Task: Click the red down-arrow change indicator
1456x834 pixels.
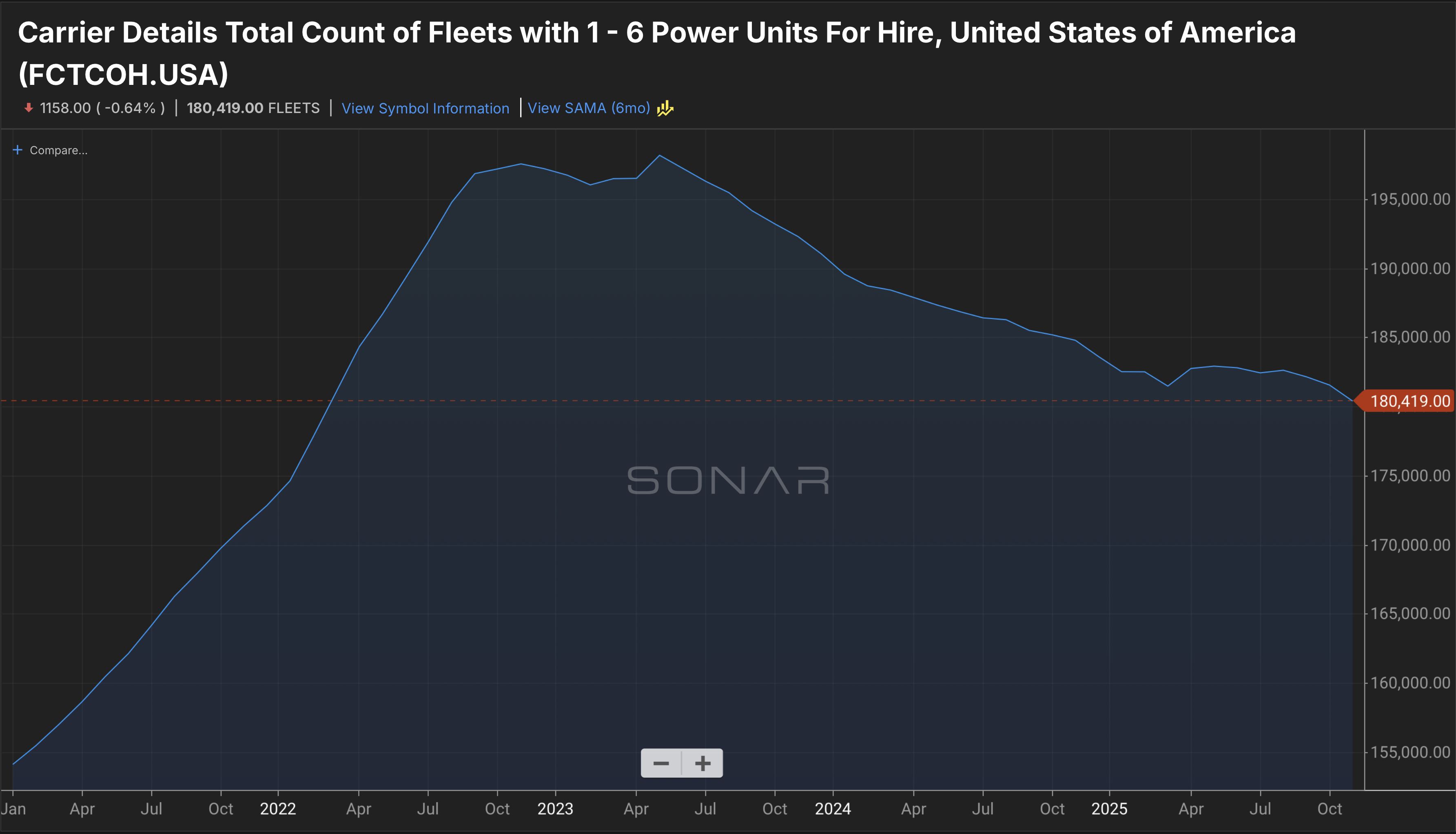Action: tap(28, 108)
